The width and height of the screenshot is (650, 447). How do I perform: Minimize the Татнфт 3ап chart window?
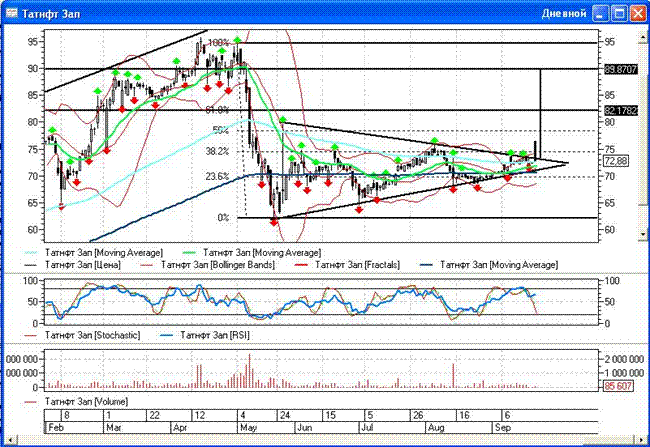601,14
